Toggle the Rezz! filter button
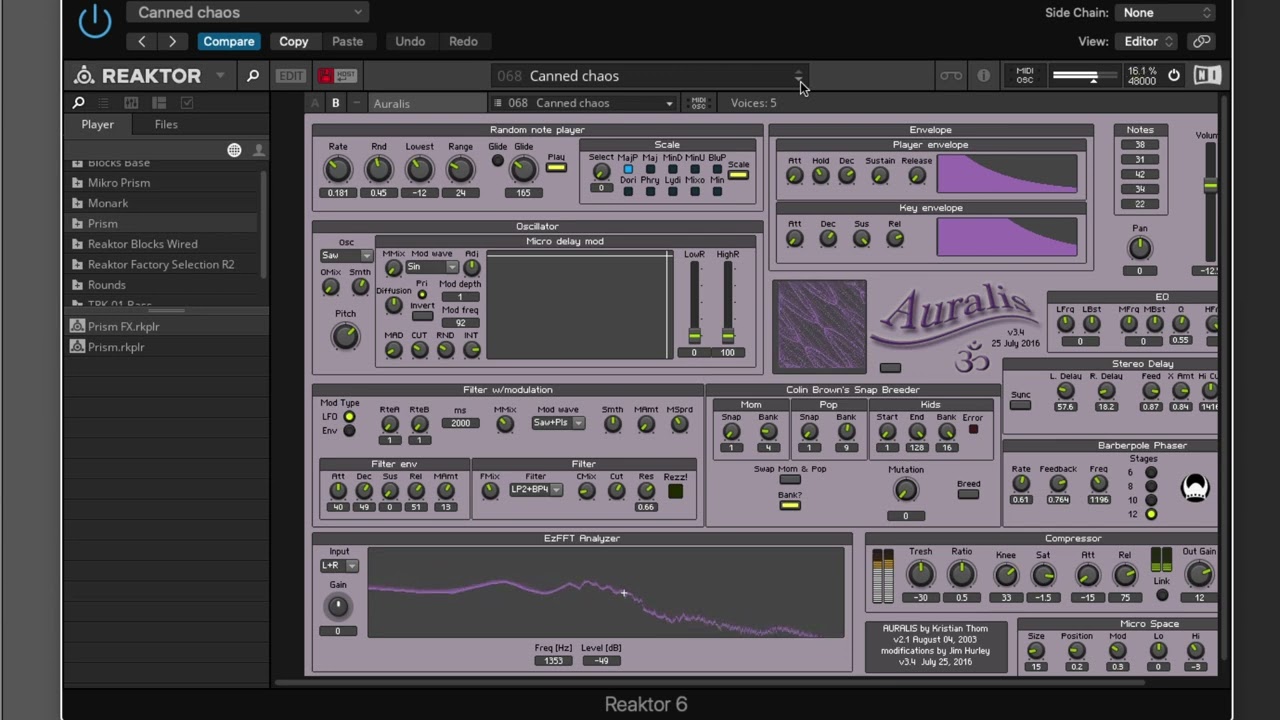Image resolution: width=1280 pixels, height=720 pixels. click(x=675, y=491)
